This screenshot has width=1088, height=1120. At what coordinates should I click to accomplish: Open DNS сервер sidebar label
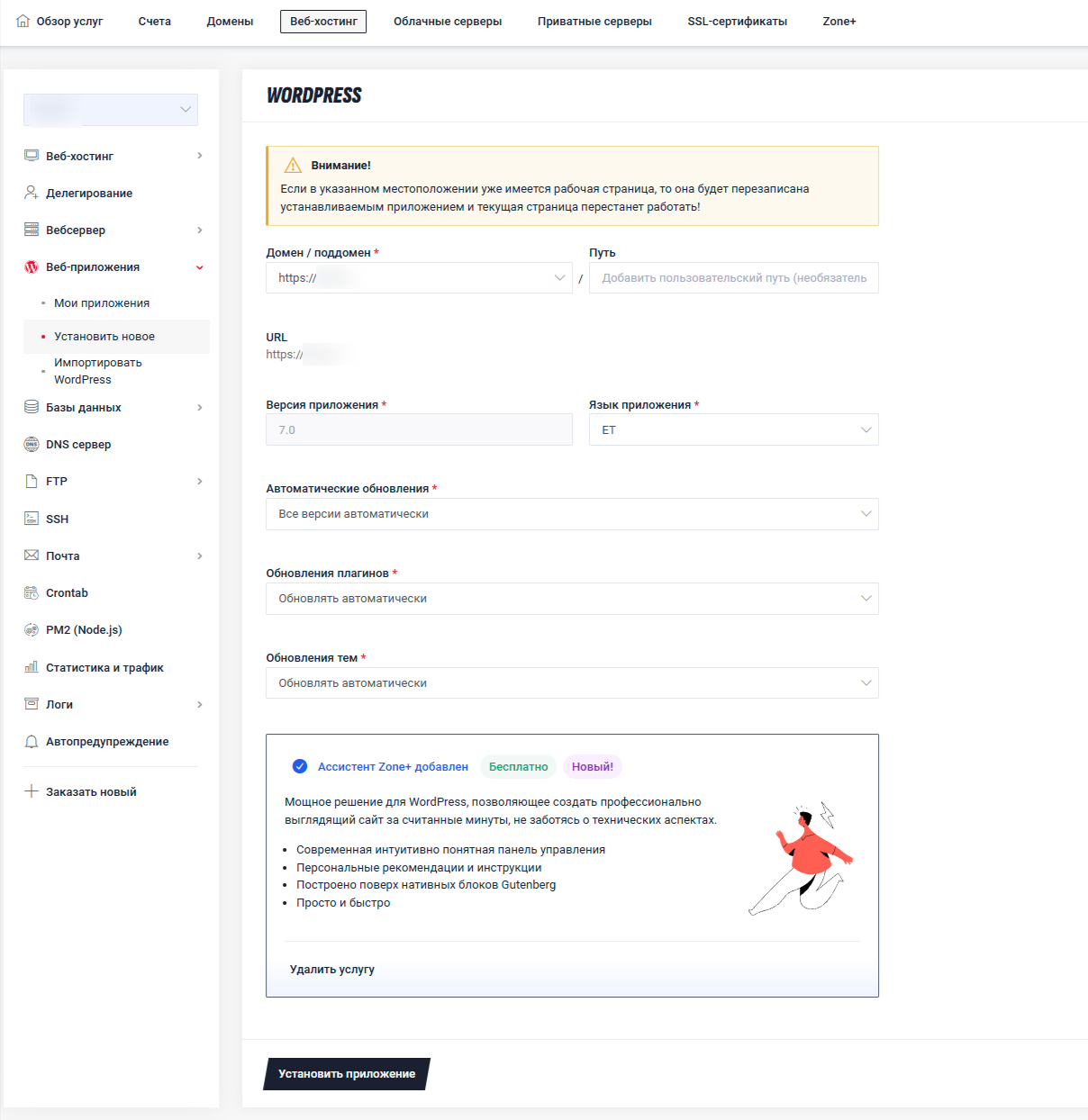78,444
